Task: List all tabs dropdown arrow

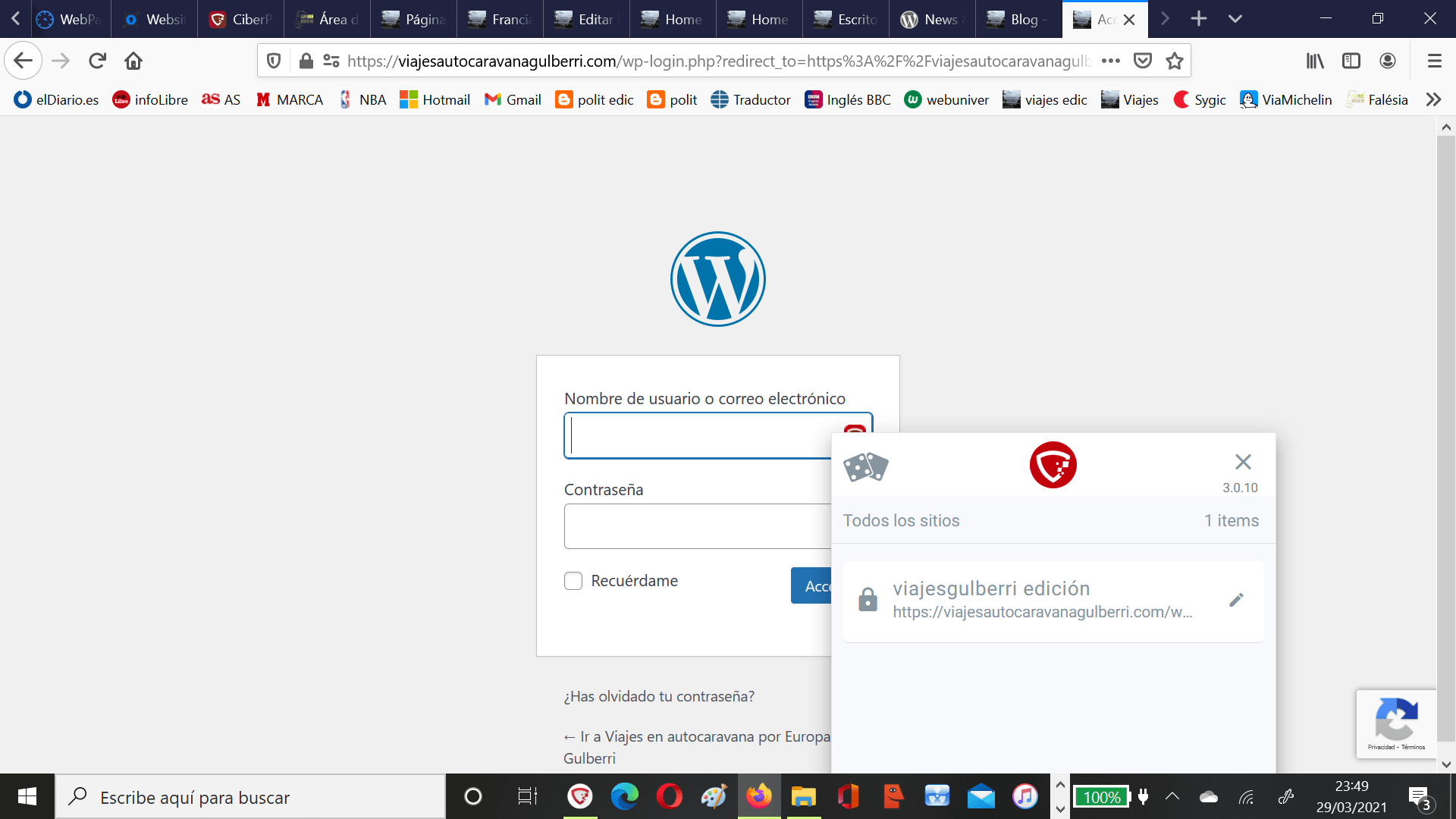Action: tap(1235, 19)
